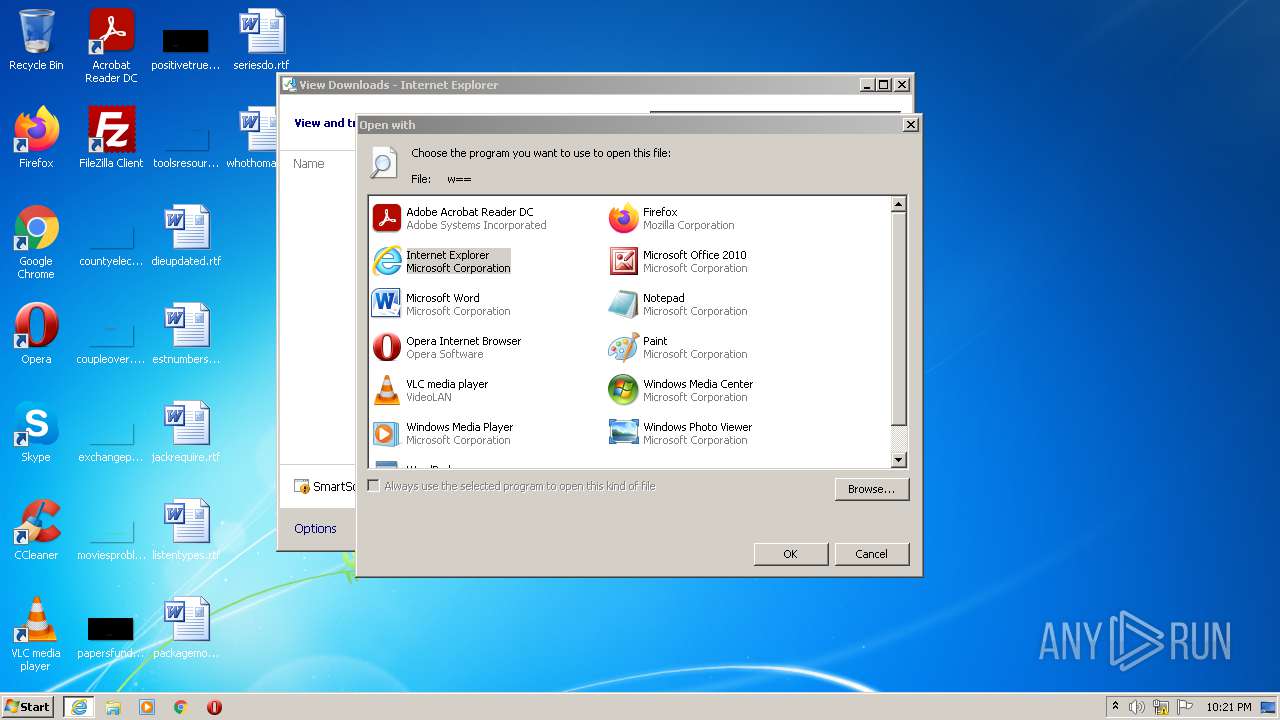Click network tray icon
Screen dimensions: 1280x720
(1161, 707)
